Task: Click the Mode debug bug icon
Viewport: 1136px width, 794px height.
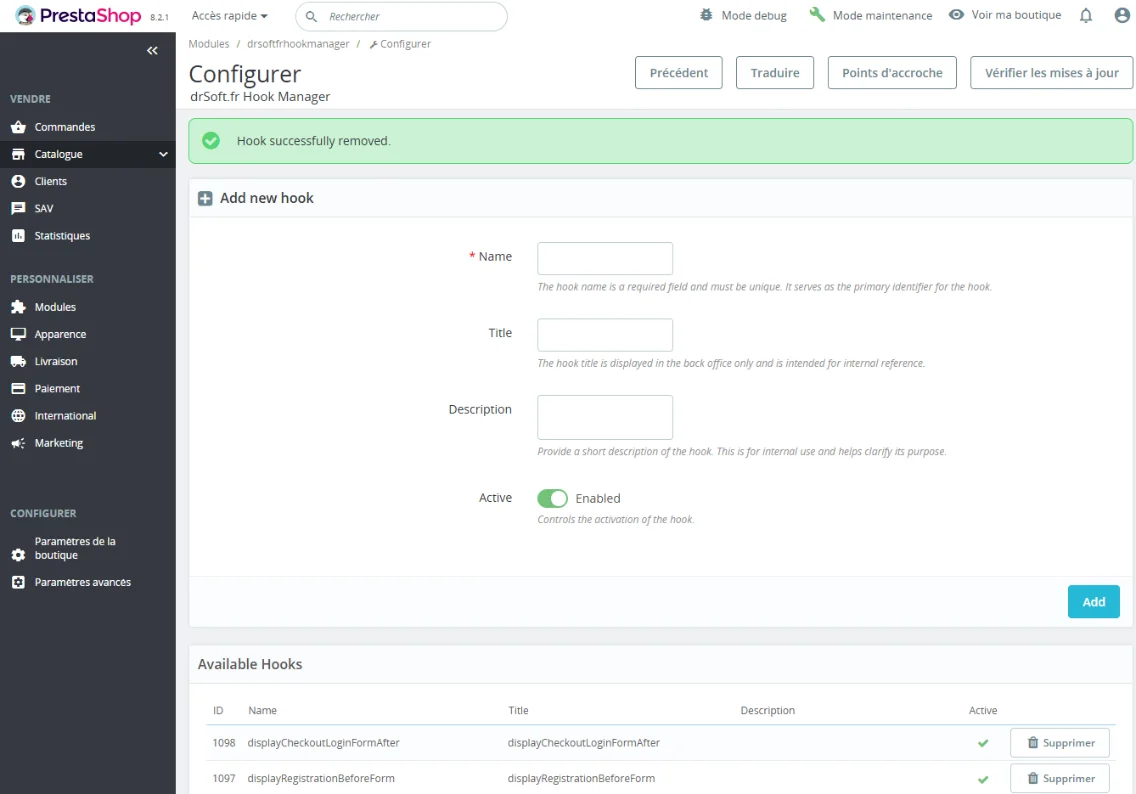Action: (706, 15)
